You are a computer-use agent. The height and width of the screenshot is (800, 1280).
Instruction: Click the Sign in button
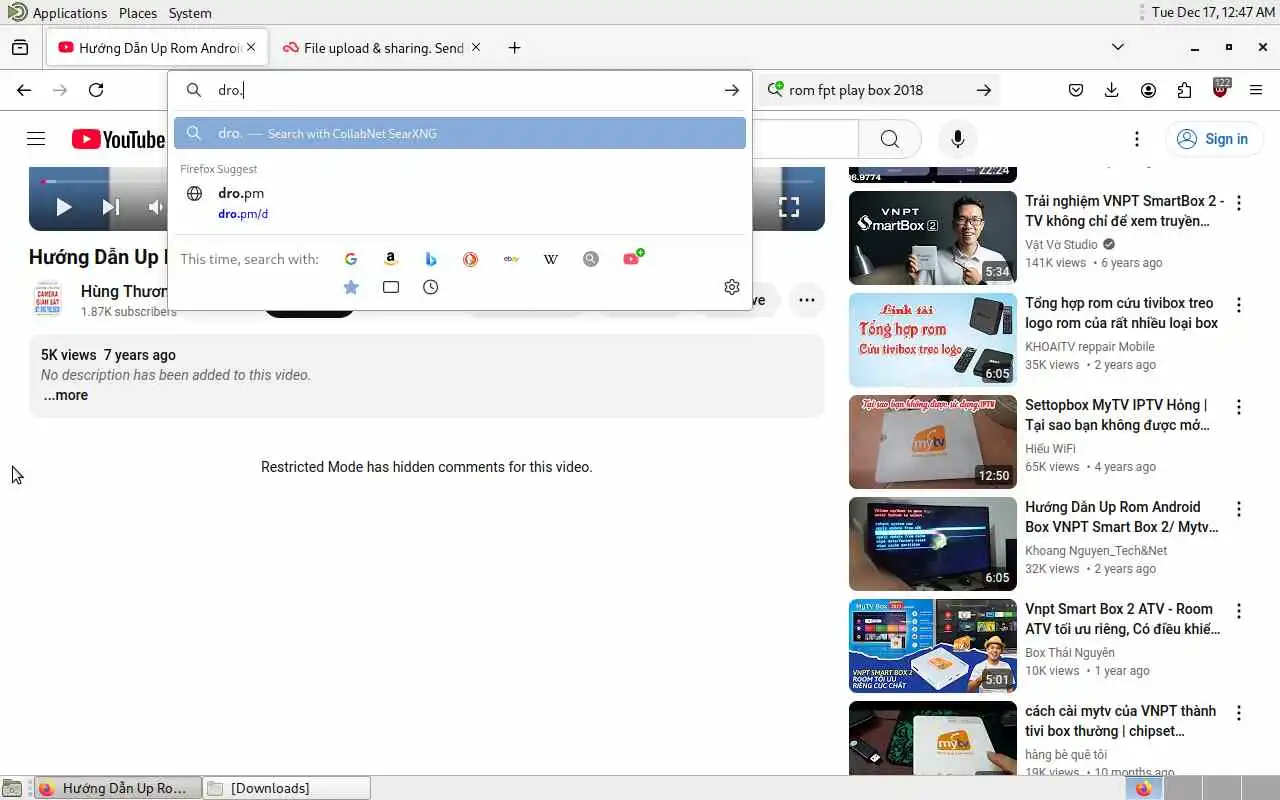pos(1214,139)
